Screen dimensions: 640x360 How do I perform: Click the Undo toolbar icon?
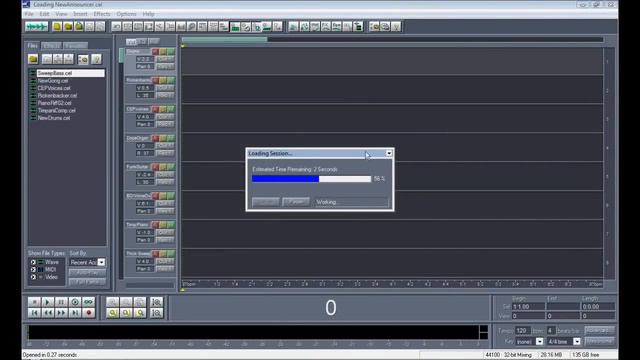coord(116,27)
